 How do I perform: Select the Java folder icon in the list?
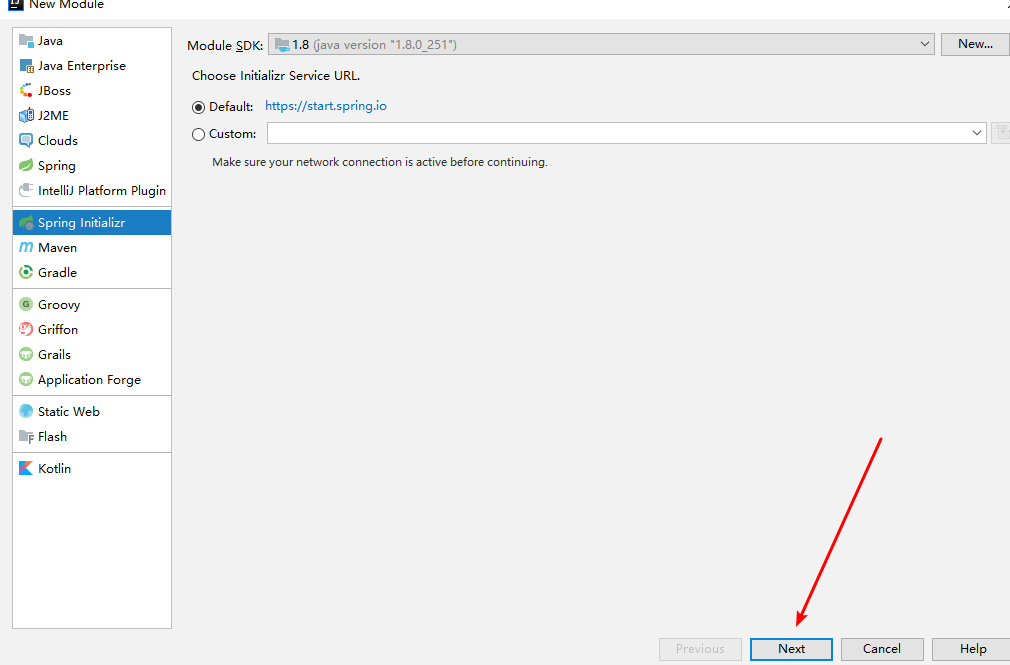(26, 41)
